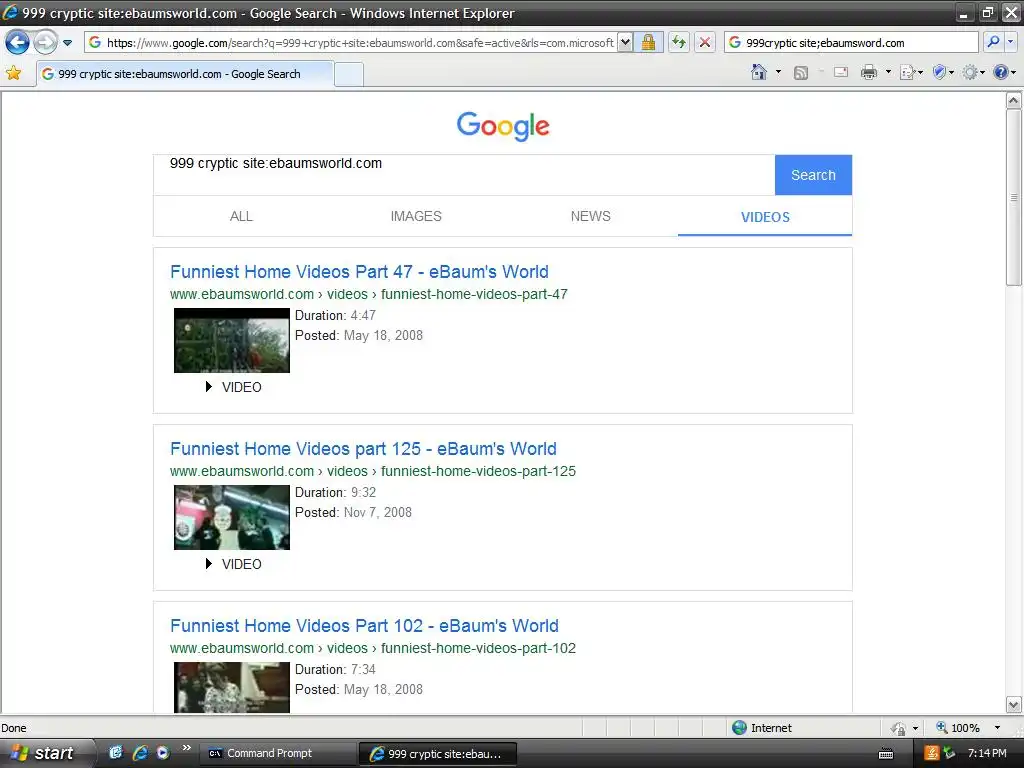Open a new blank tab
Viewport: 1024px width, 768px height.
point(349,74)
